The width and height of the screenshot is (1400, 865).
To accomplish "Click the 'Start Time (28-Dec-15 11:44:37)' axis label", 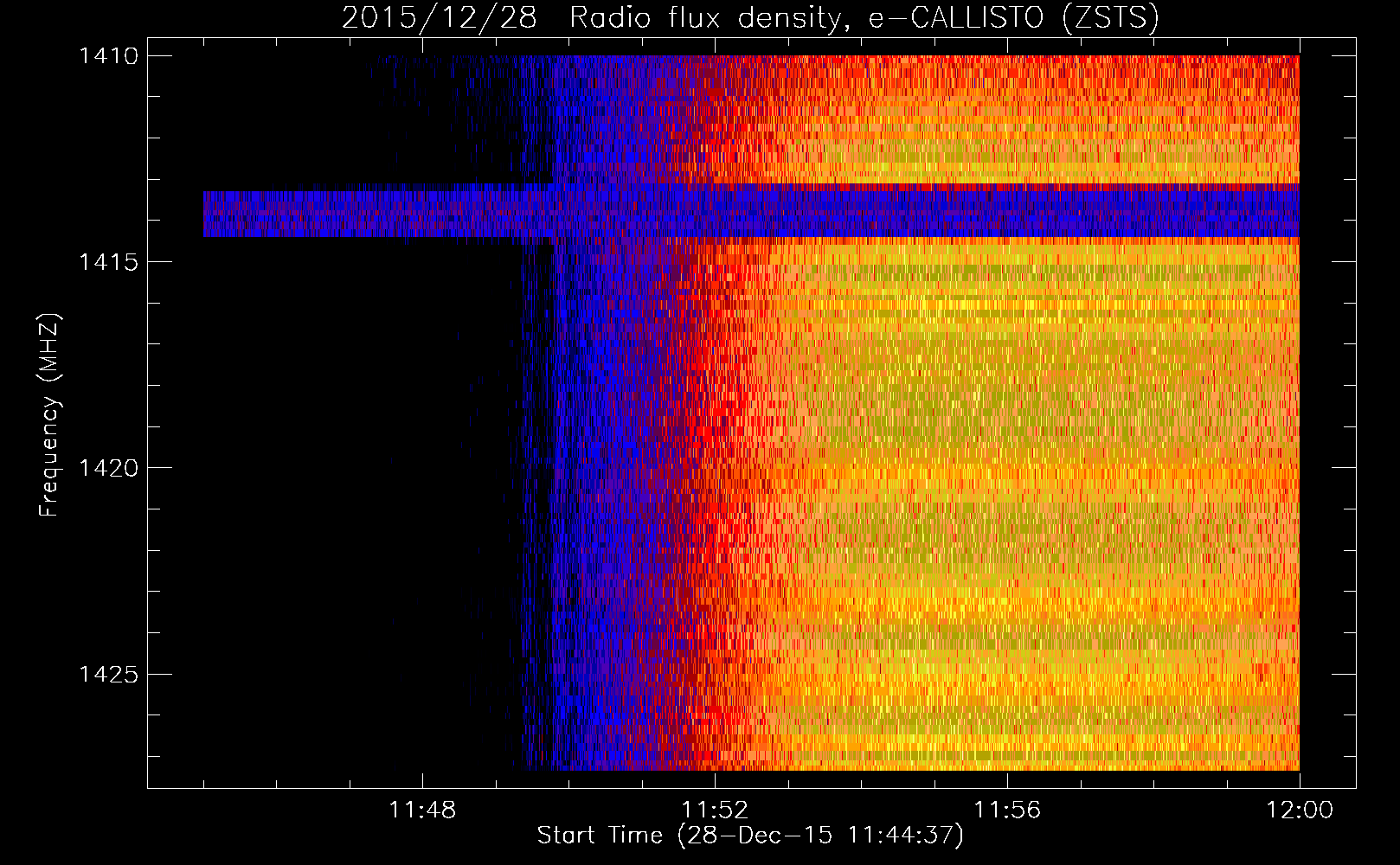I will coord(750,836).
